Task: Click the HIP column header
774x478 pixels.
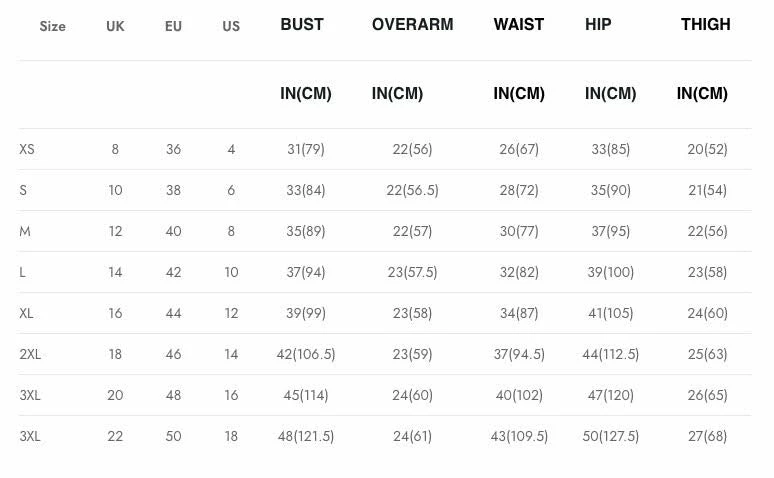Action: [x=598, y=25]
